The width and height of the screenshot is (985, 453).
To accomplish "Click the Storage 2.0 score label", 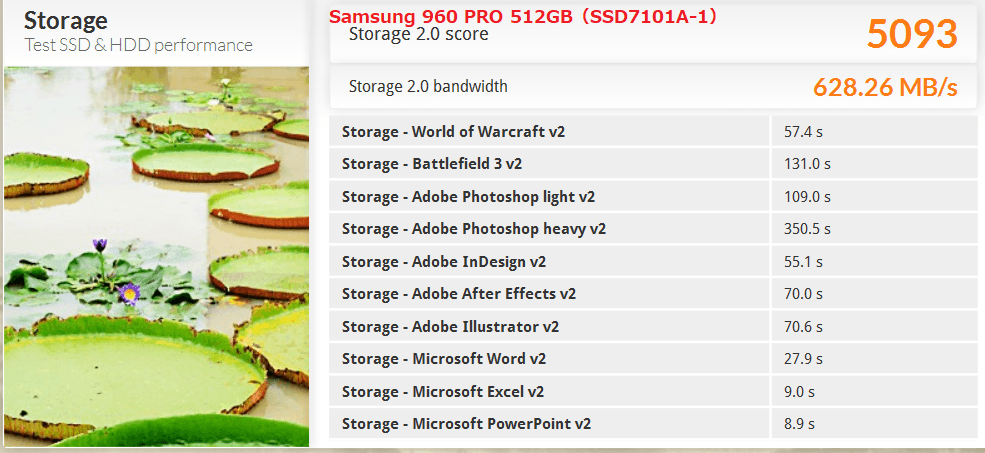I will click(418, 34).
